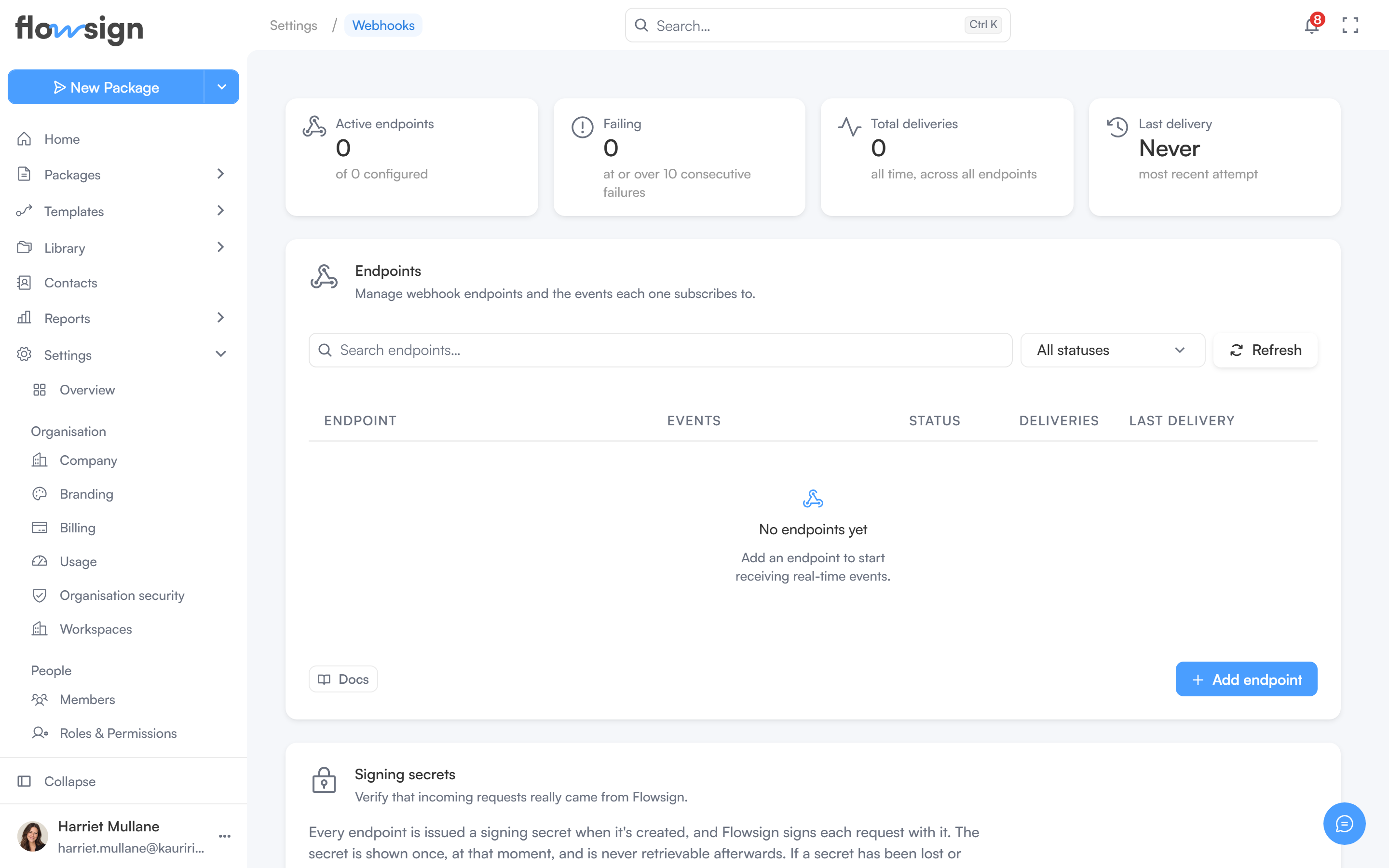Click the Branding palette icon
The width and height of the screenshot is (1389, 868).
coord(40,494)
